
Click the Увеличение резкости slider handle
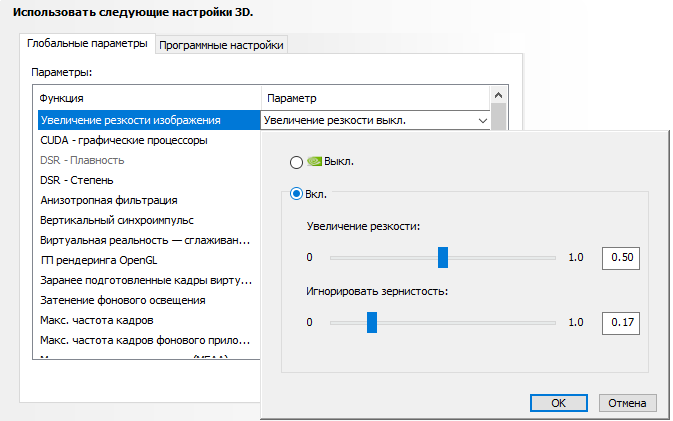click(443, 258)
